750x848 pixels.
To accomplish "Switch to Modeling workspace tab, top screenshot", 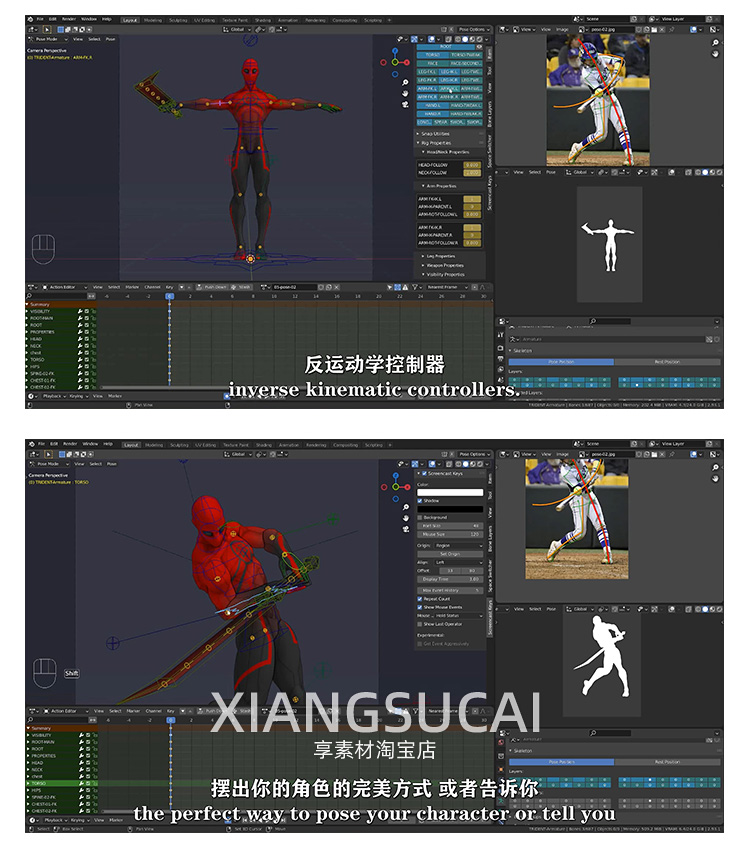I will 152,20.
